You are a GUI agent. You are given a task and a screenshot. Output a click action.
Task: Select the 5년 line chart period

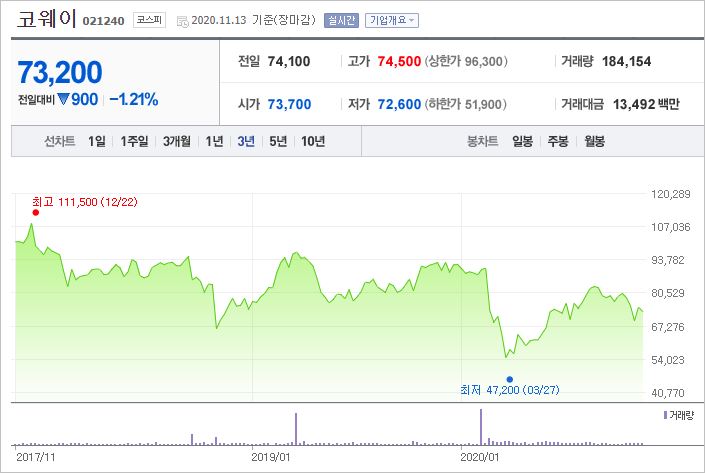pos(278,141)
